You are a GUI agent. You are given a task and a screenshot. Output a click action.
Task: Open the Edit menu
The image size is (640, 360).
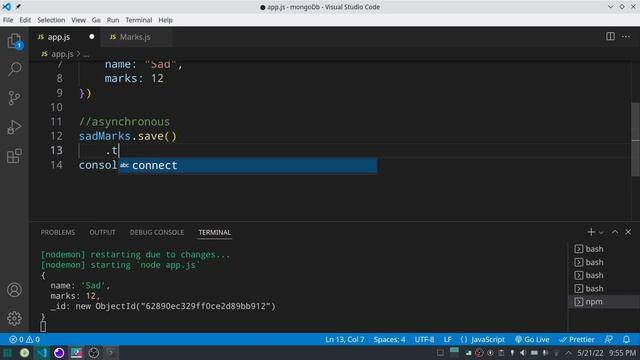click(x=25, y=20)
